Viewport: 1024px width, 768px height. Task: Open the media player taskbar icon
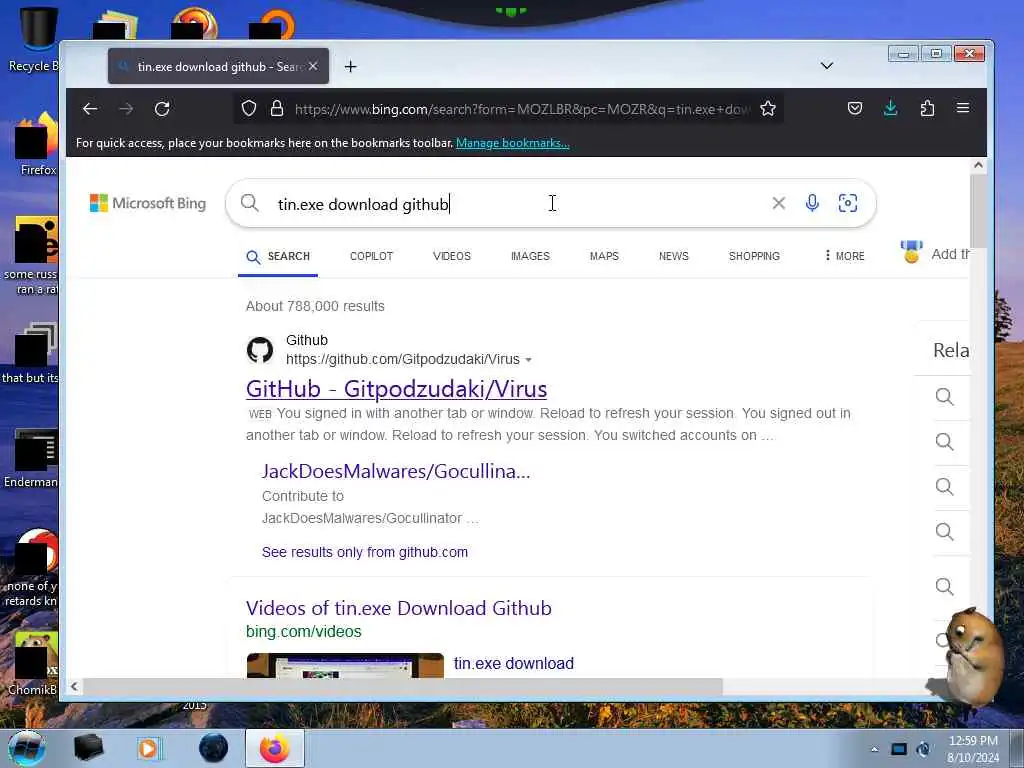pyautogui.click(x=149, y=748)
